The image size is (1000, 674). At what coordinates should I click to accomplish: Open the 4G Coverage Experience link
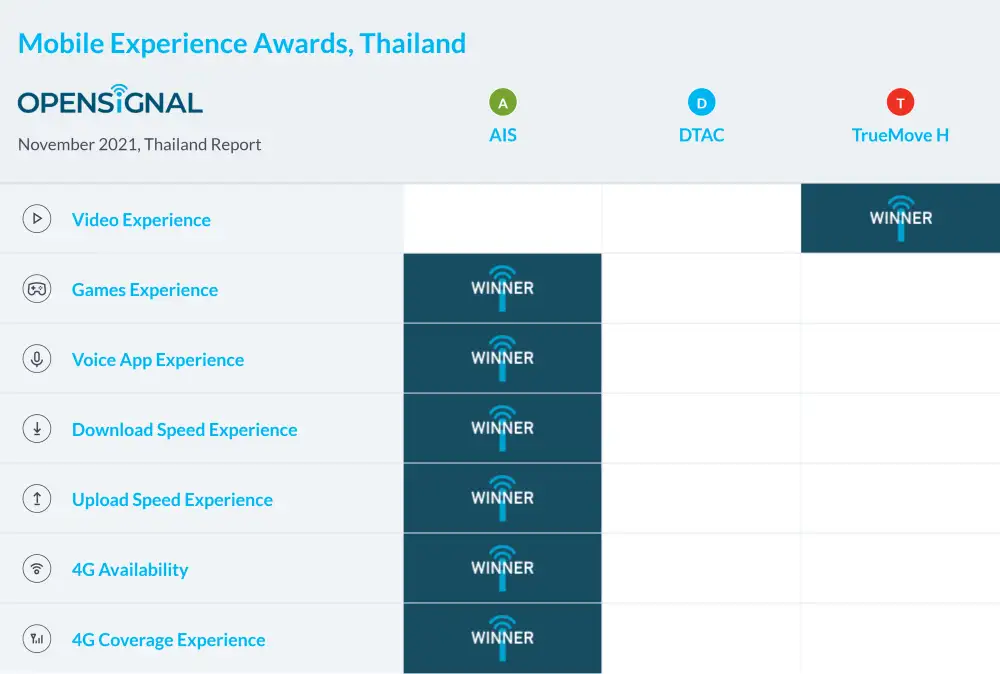(169, 640)
